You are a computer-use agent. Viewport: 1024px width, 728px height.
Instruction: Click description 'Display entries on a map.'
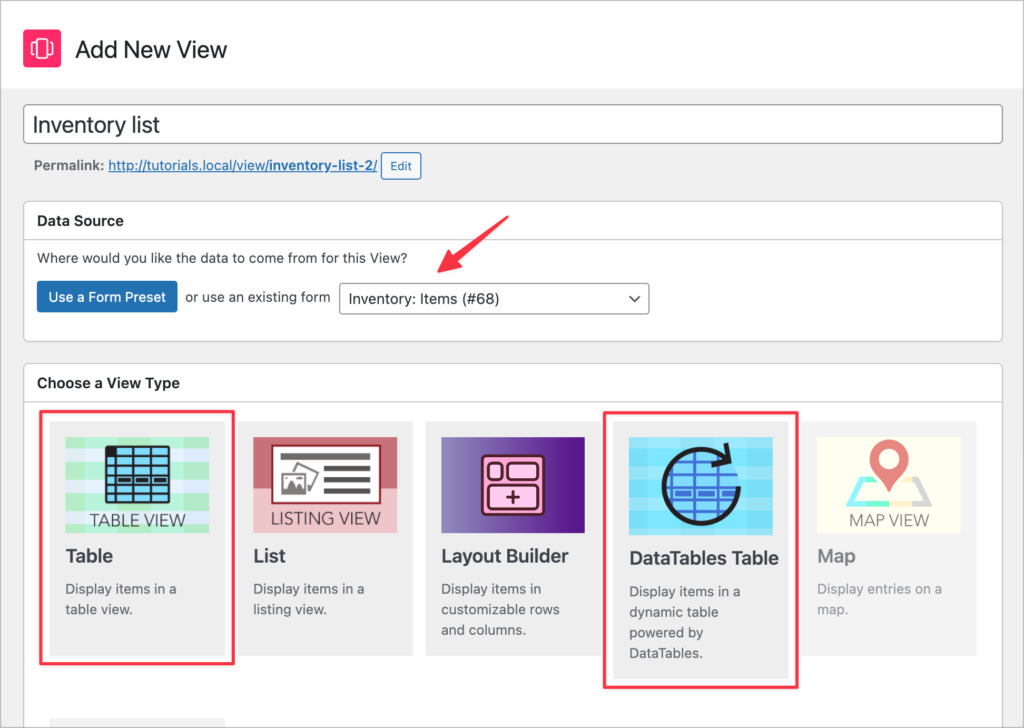tap(880, 599)
